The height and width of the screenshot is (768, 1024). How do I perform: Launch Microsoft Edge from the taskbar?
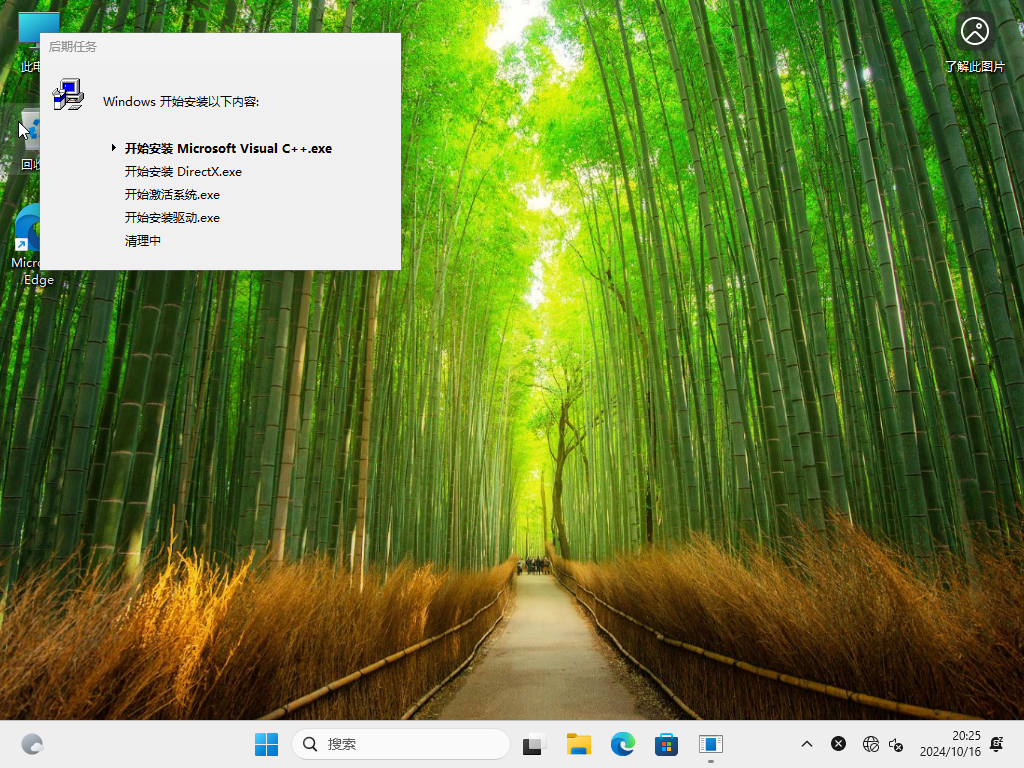click(x=622, y=744)
